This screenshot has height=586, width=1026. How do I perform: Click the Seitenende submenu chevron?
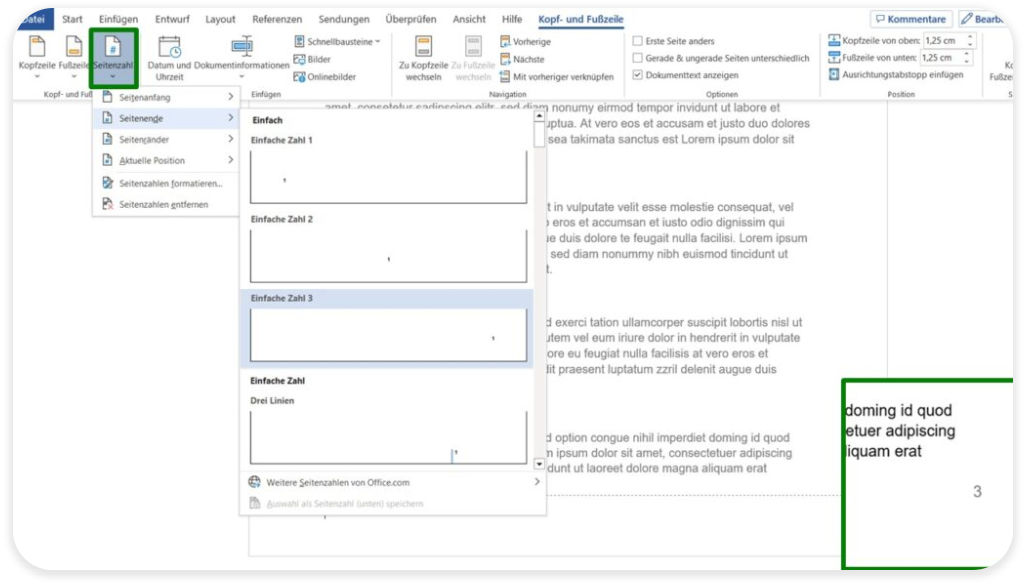[230, 118]
